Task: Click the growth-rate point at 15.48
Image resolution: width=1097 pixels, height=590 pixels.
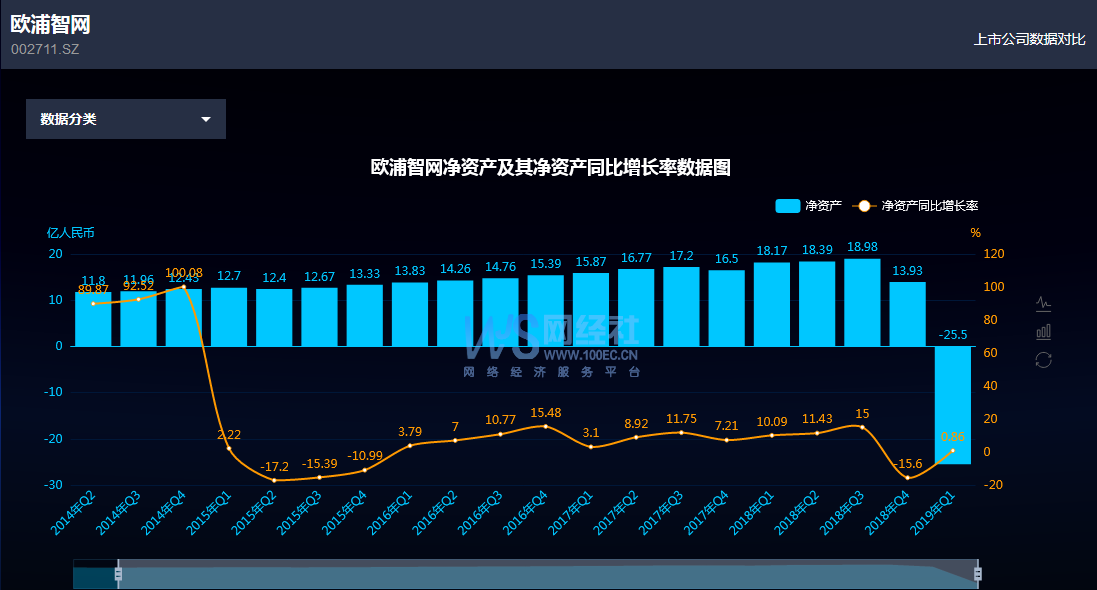Action: coord(546,426)
